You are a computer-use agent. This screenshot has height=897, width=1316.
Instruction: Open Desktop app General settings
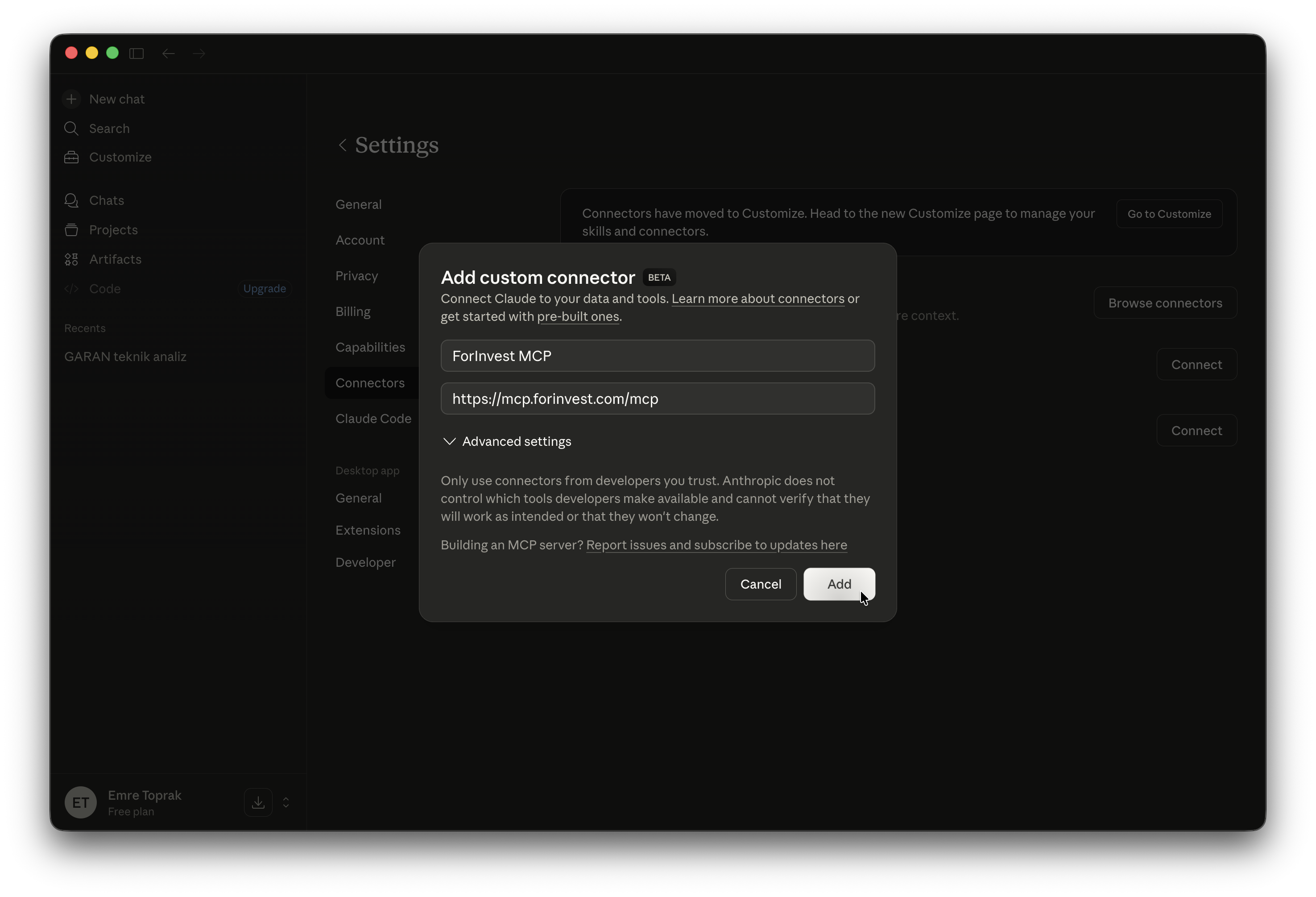(359, 498)
